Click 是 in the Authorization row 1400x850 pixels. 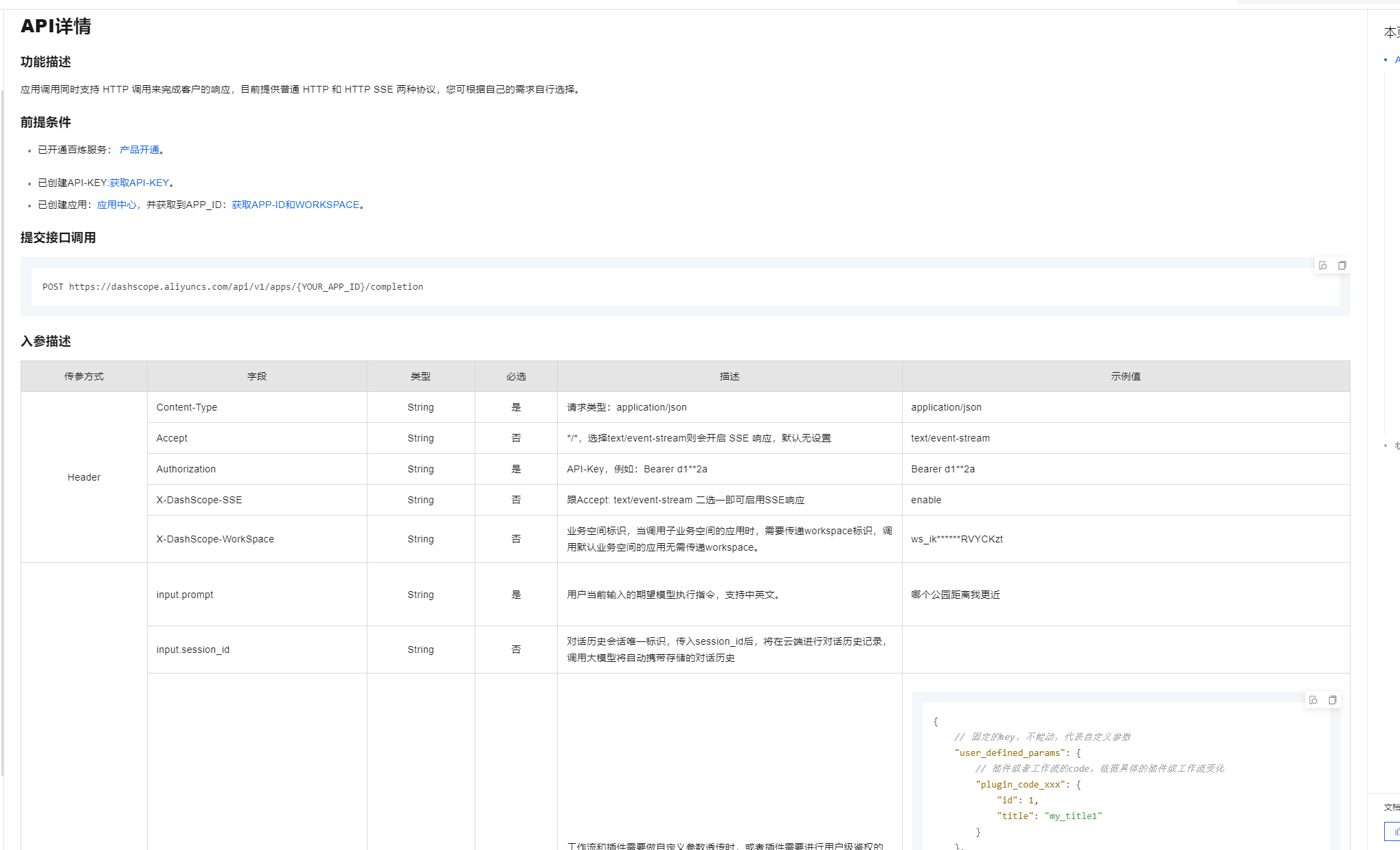tap(516, 469)
